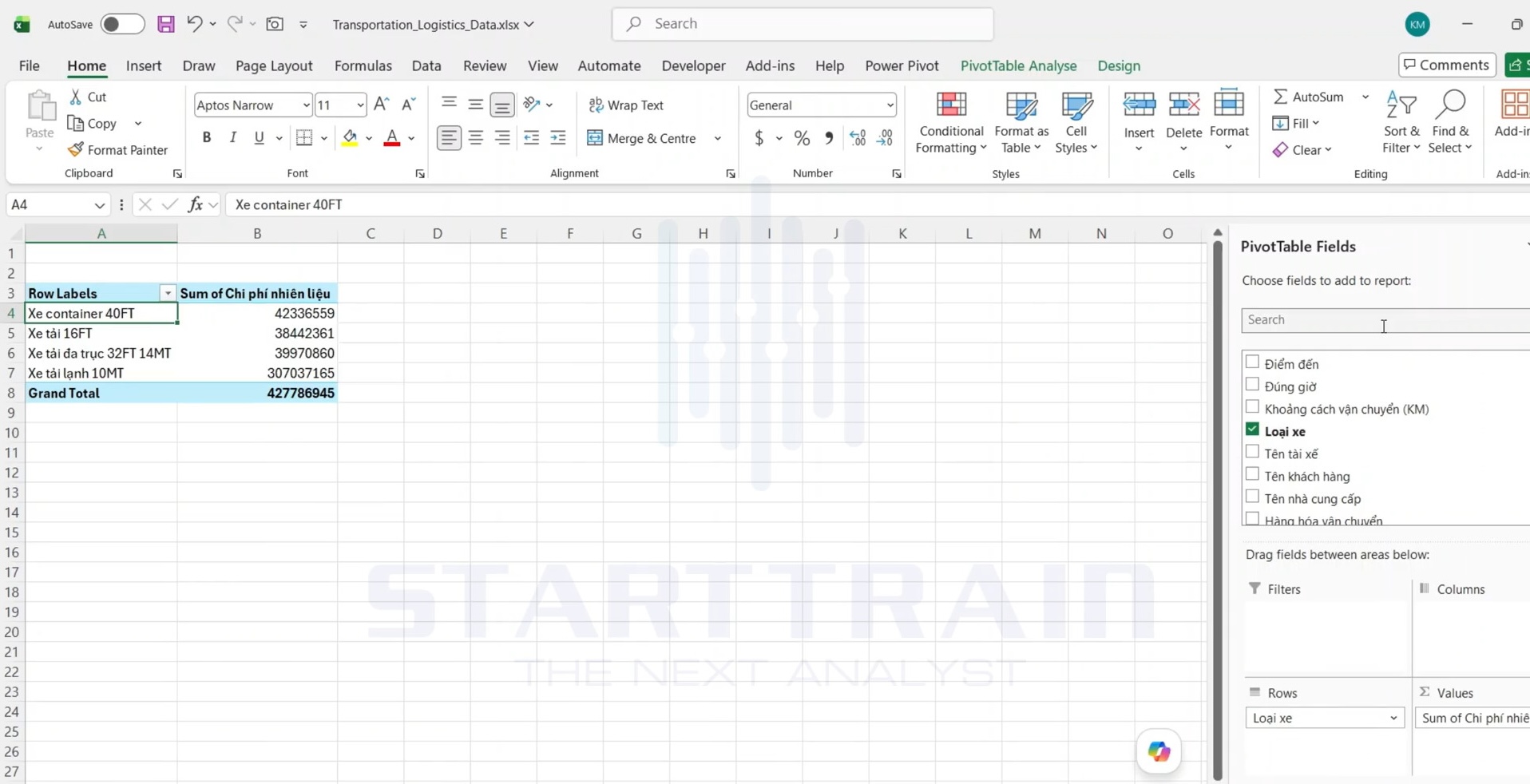Screen dimensions: 1530x784
Task: Open the Merge & Centre dropdown arrow
Action: coord(717,138)
